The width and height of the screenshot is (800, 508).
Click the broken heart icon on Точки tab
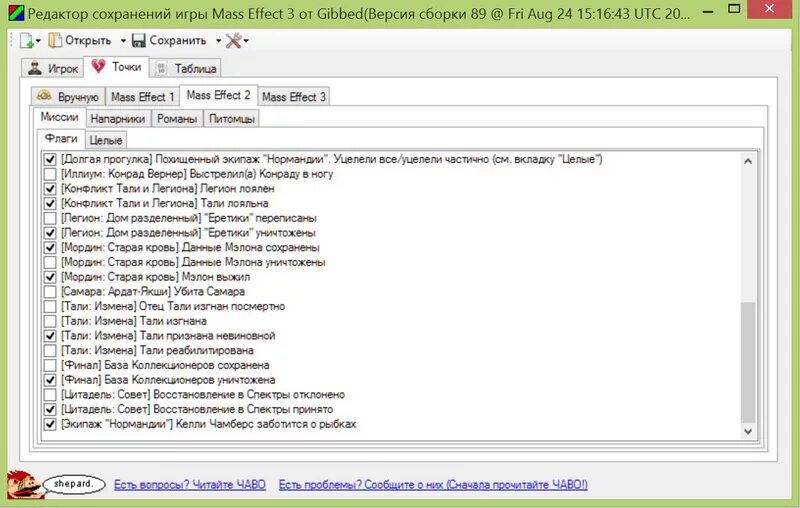pos(98,66)
